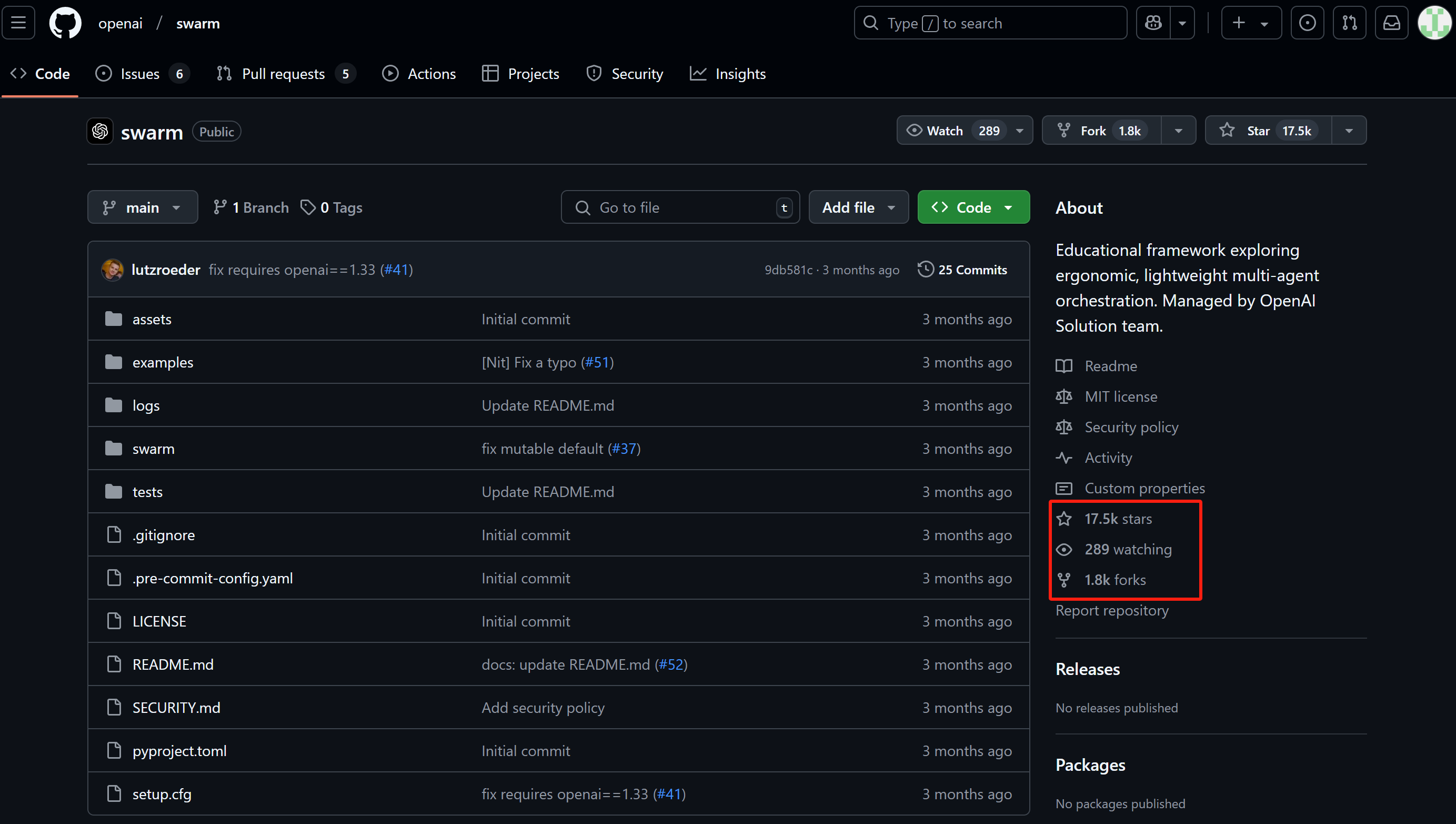Screen dimensions: 1456x824
Task: Open the 0 Tags link
Action: point(332,207)
